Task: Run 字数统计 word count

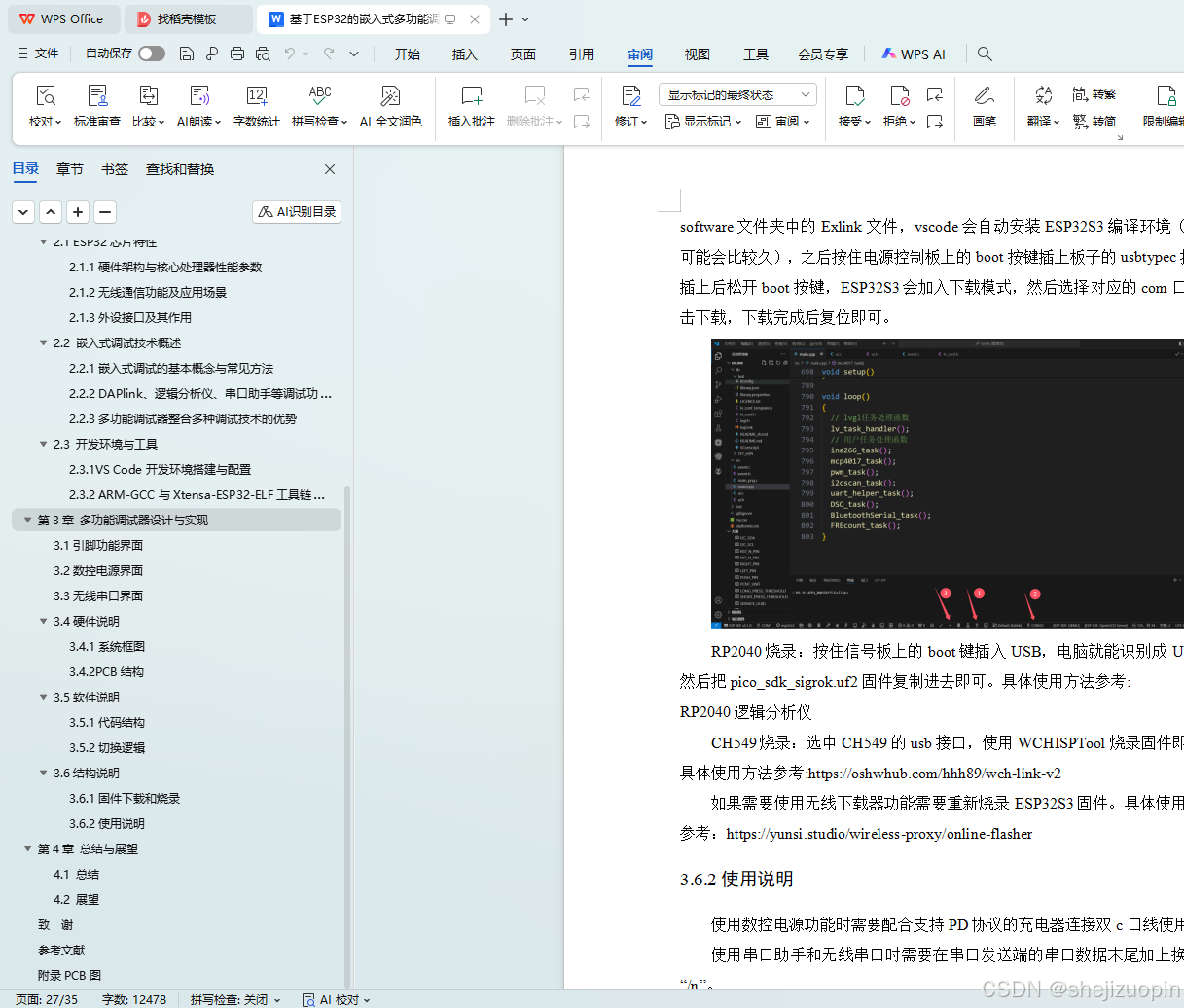Action: pyautogui.click(x=256, y=105)
